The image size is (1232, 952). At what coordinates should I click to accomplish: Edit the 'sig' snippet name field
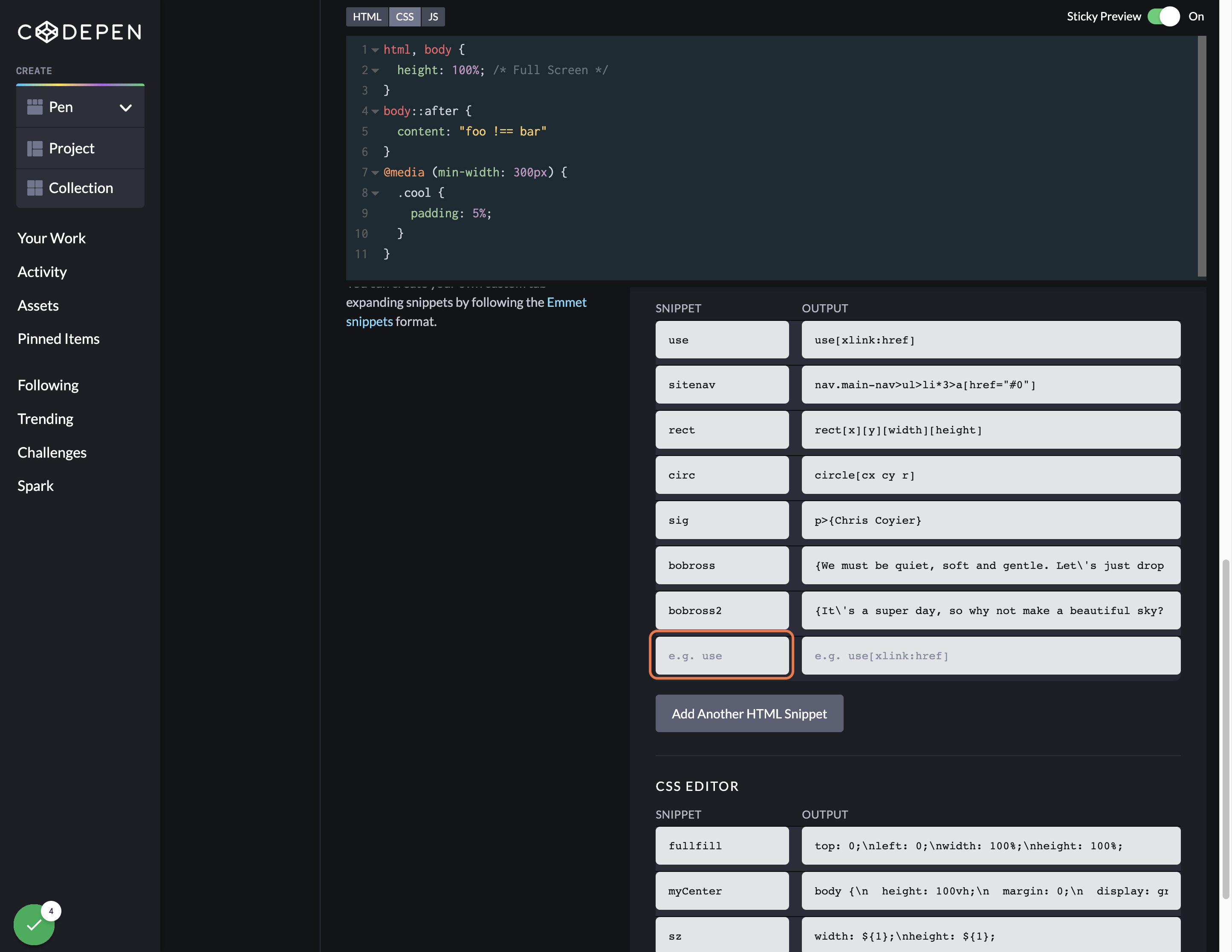(x=722, y=520)
